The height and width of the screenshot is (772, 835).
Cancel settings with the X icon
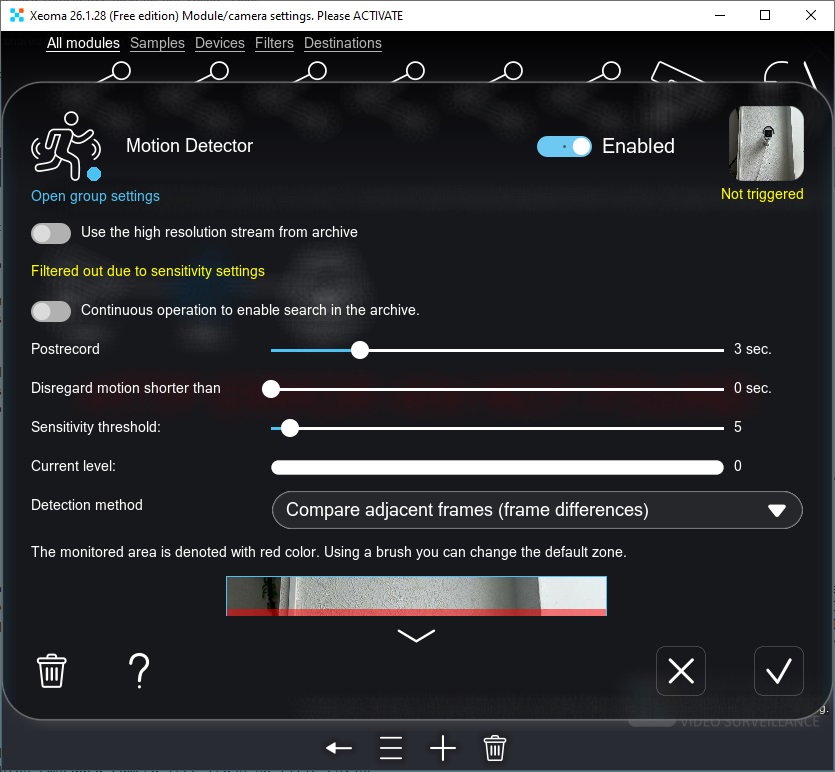(x=680, y=670)
